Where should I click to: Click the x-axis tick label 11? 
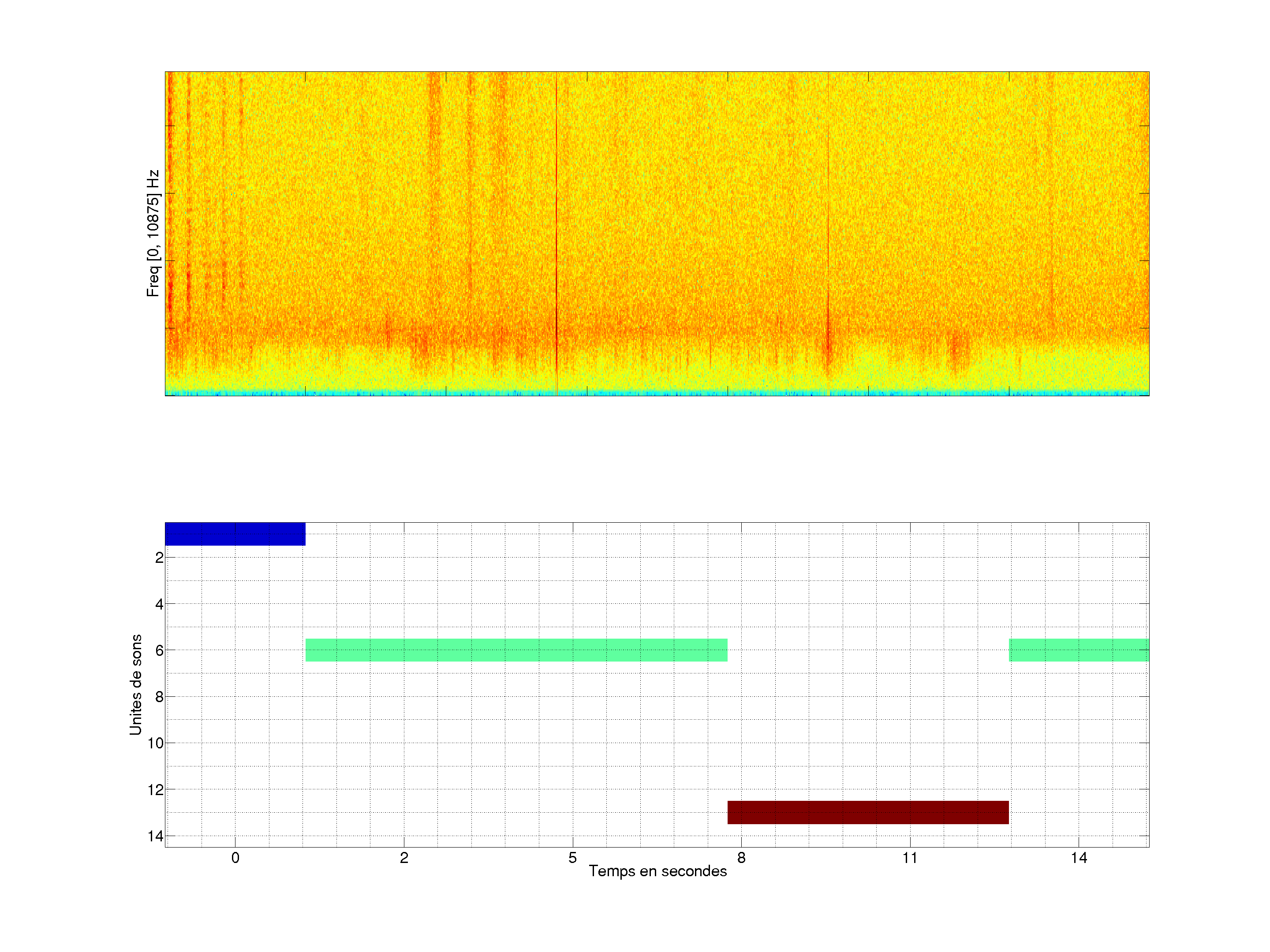909,858
